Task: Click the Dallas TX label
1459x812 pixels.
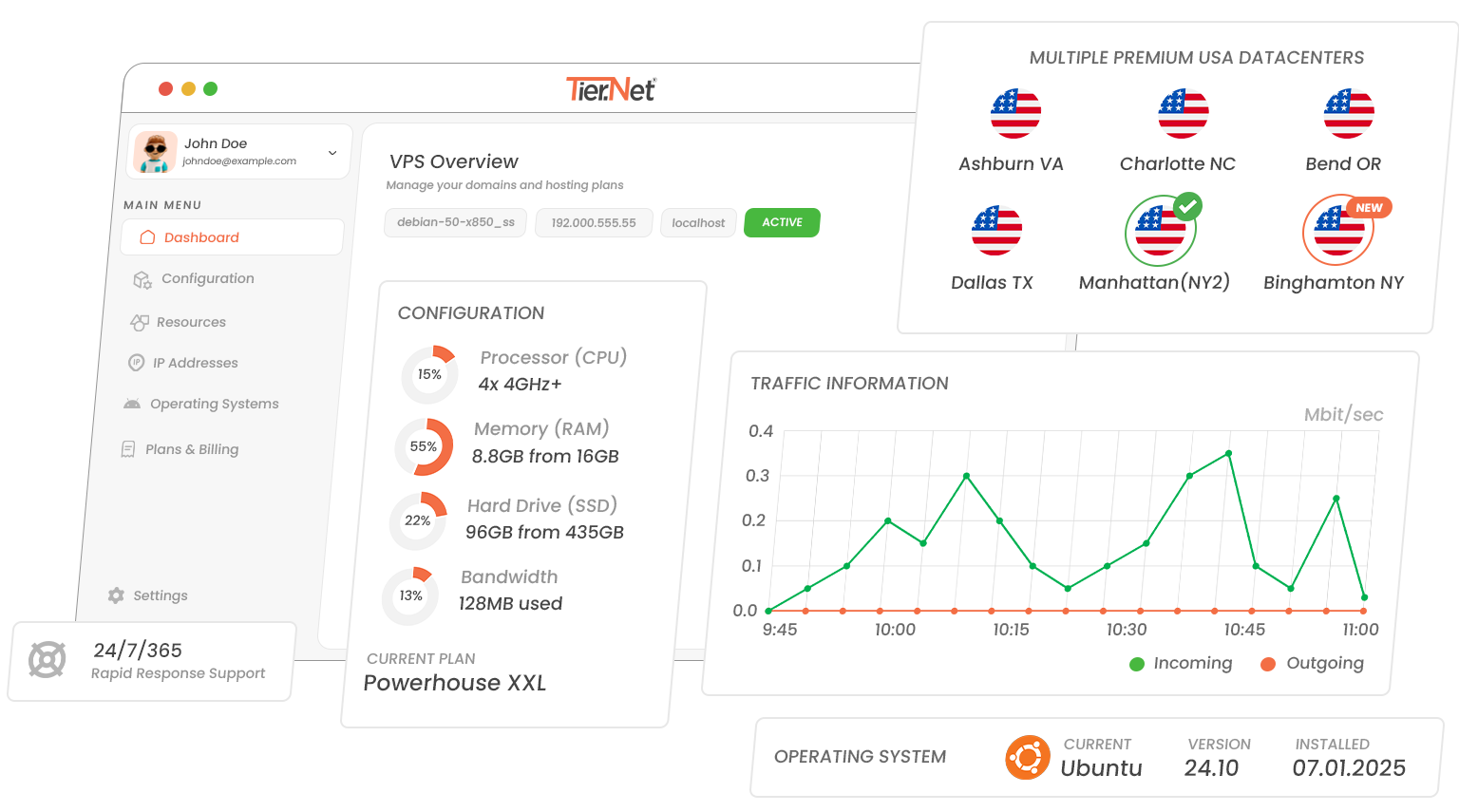Action: point(992,283)
